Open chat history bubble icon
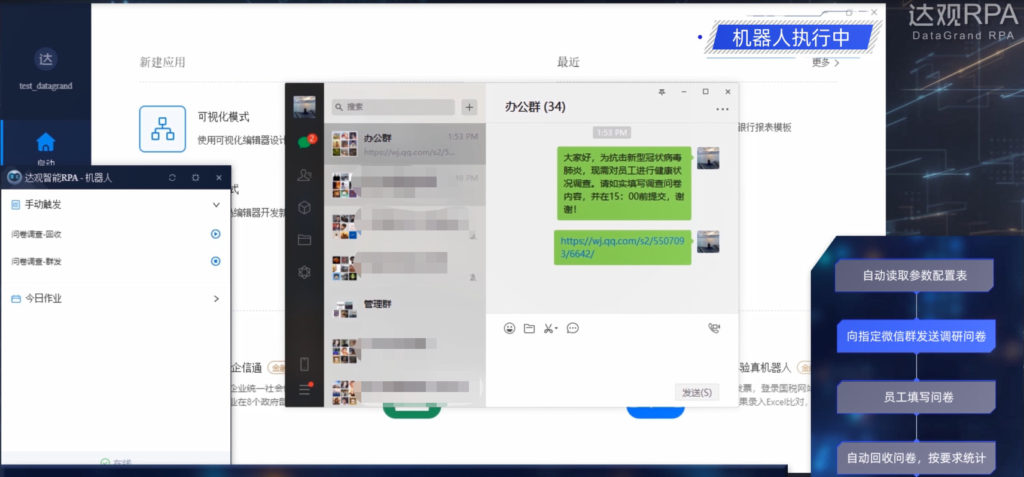This screenshot has height=477, width=1024. tap(573, 328)
